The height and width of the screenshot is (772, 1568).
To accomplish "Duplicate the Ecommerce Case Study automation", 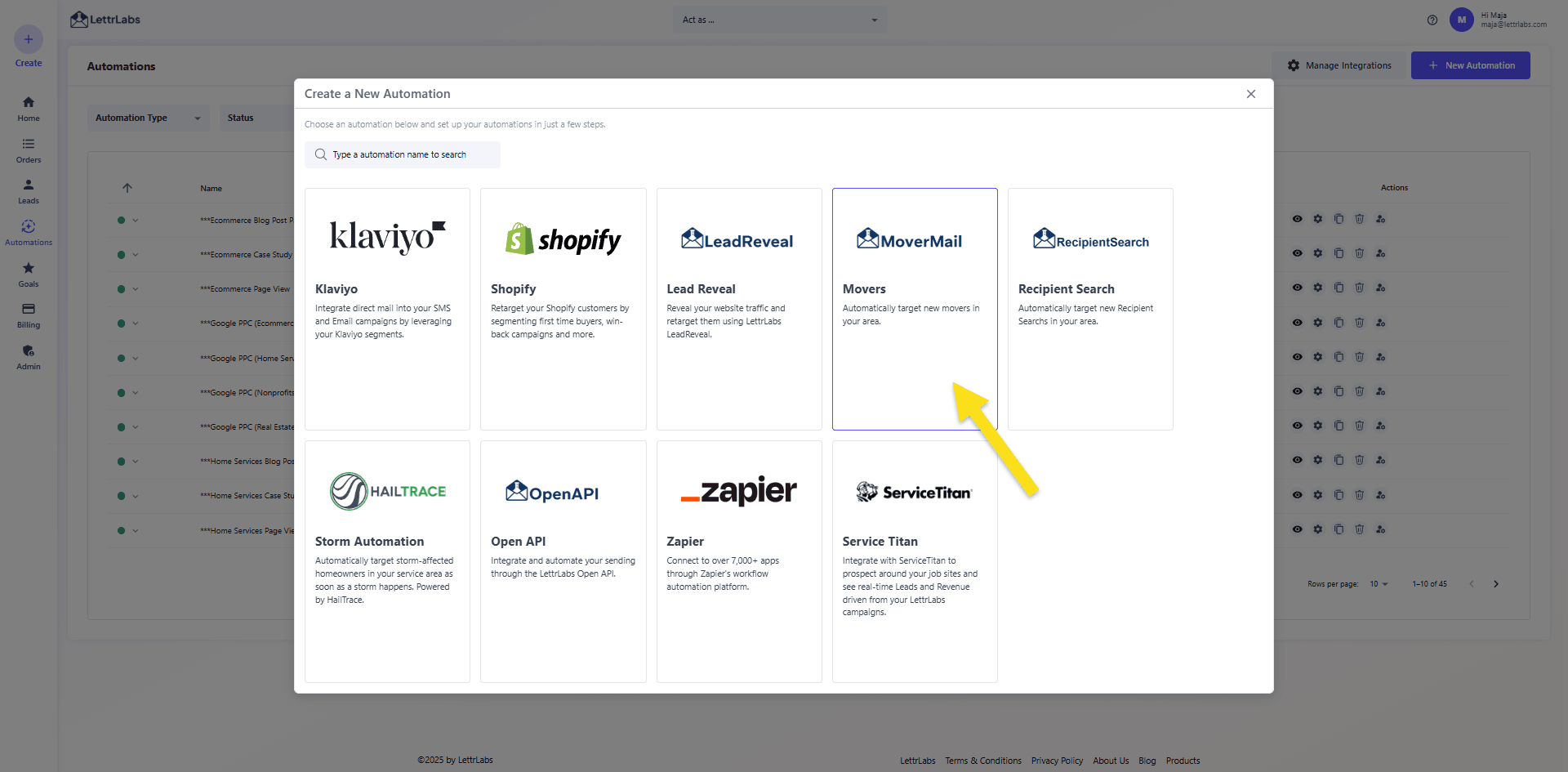I will (x=1339, y=253).
